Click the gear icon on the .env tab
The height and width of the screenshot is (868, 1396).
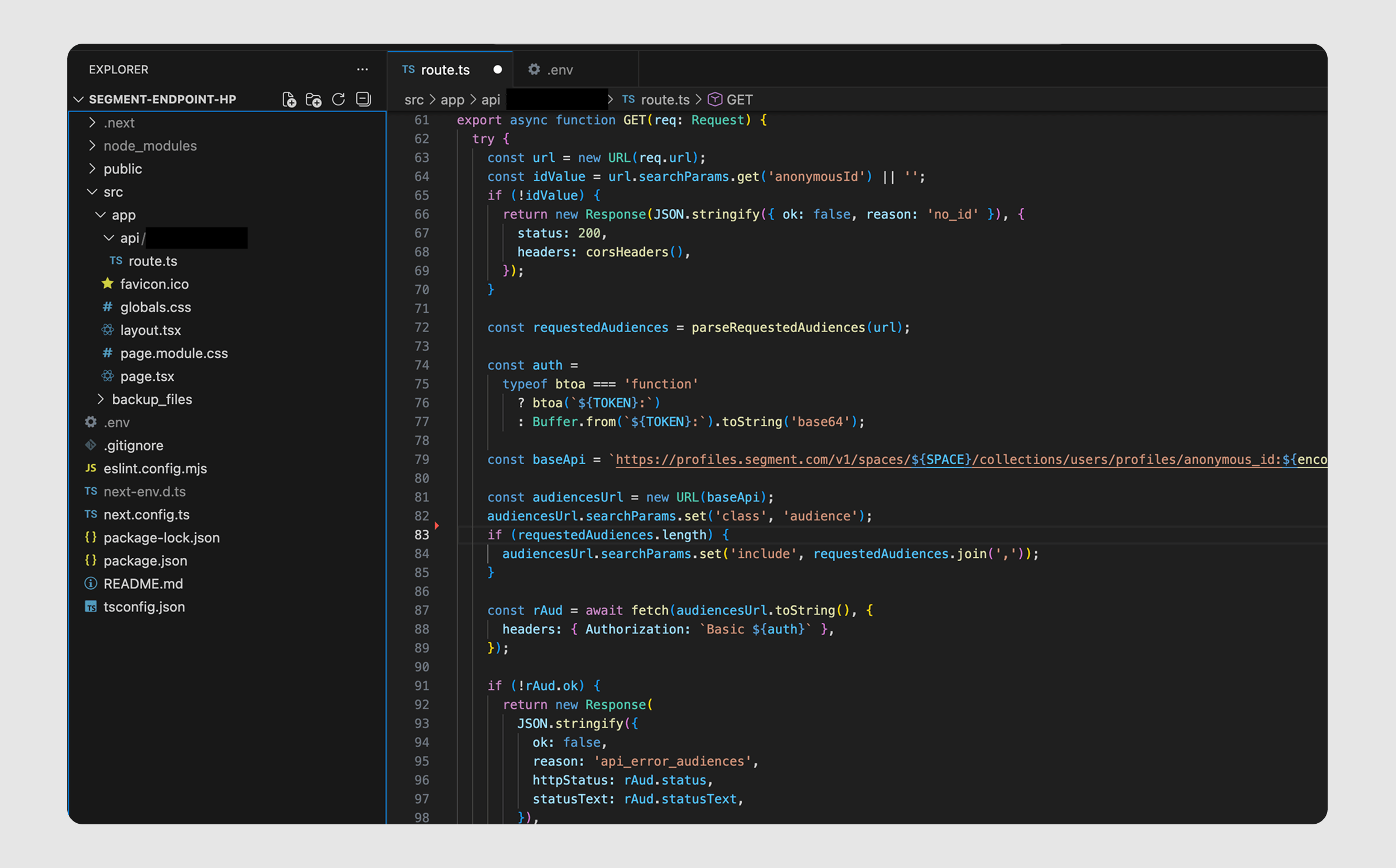pos(534,69)
